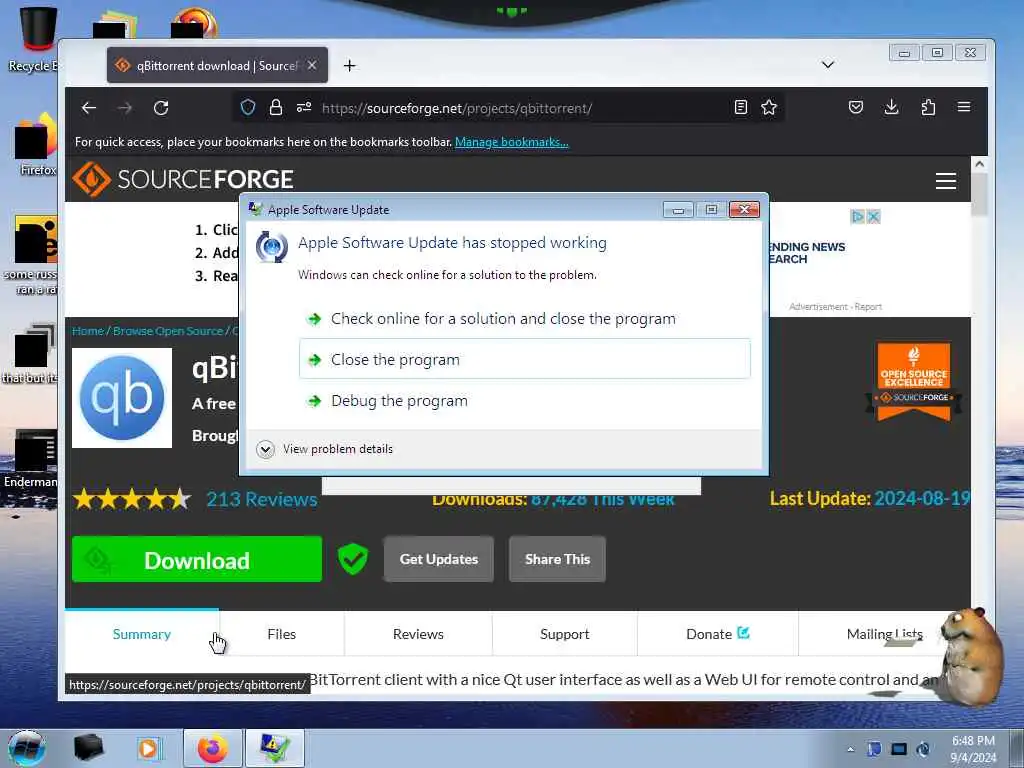
Task: Open the Donate tab
Action: pyautogui.click(x=717, y=634)
